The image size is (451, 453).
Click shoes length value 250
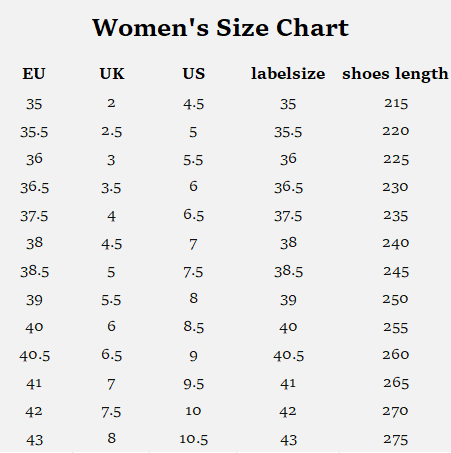tap(395, 299)
